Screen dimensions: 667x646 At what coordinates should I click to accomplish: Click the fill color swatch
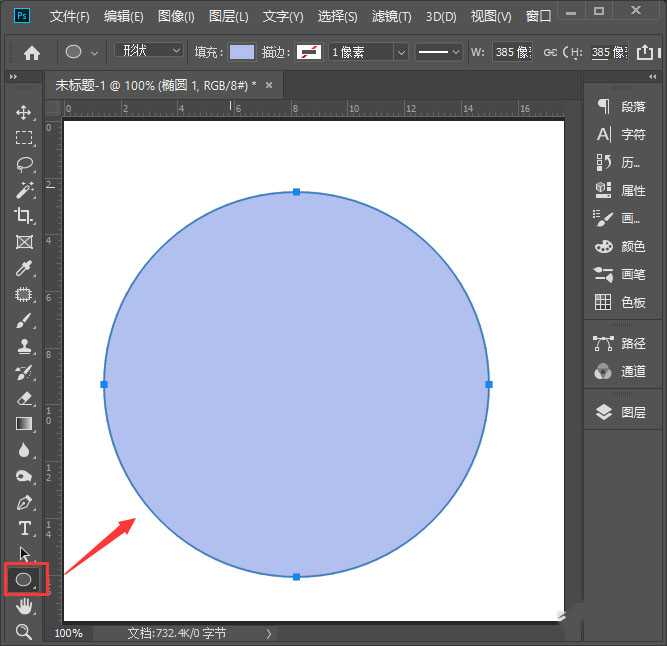[241, 52]
